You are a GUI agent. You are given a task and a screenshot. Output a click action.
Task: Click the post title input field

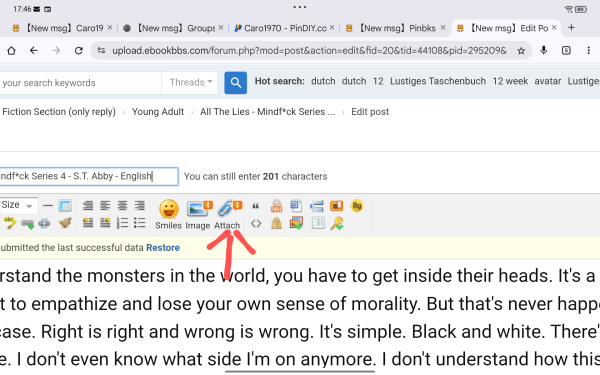[89, 176]
